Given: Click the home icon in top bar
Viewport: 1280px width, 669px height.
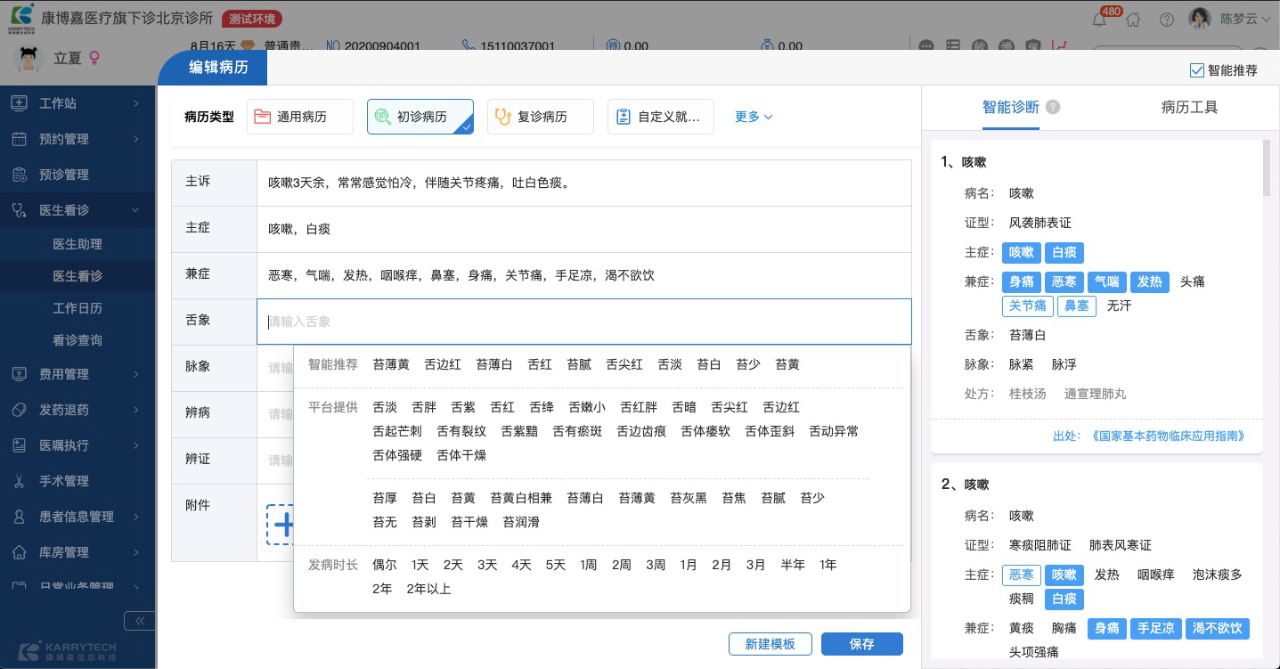Looking at the screenshot, I should [x=1133, y=19].
